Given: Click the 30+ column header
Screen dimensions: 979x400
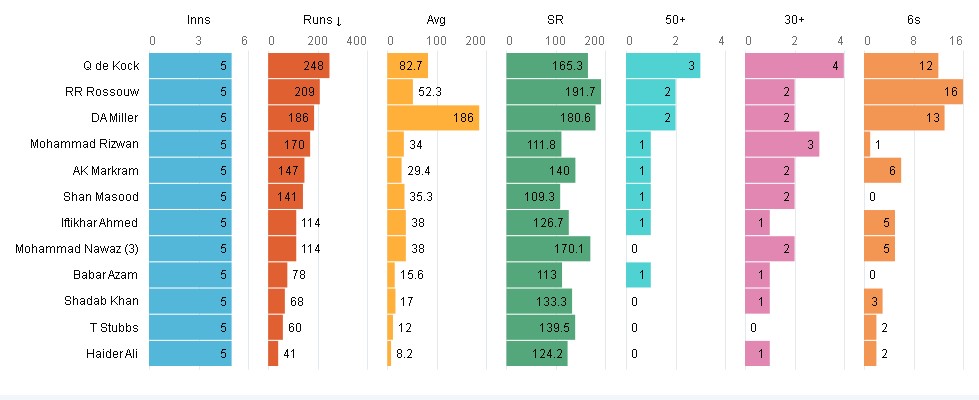Looking at the screenshot, I should point(795,20).
